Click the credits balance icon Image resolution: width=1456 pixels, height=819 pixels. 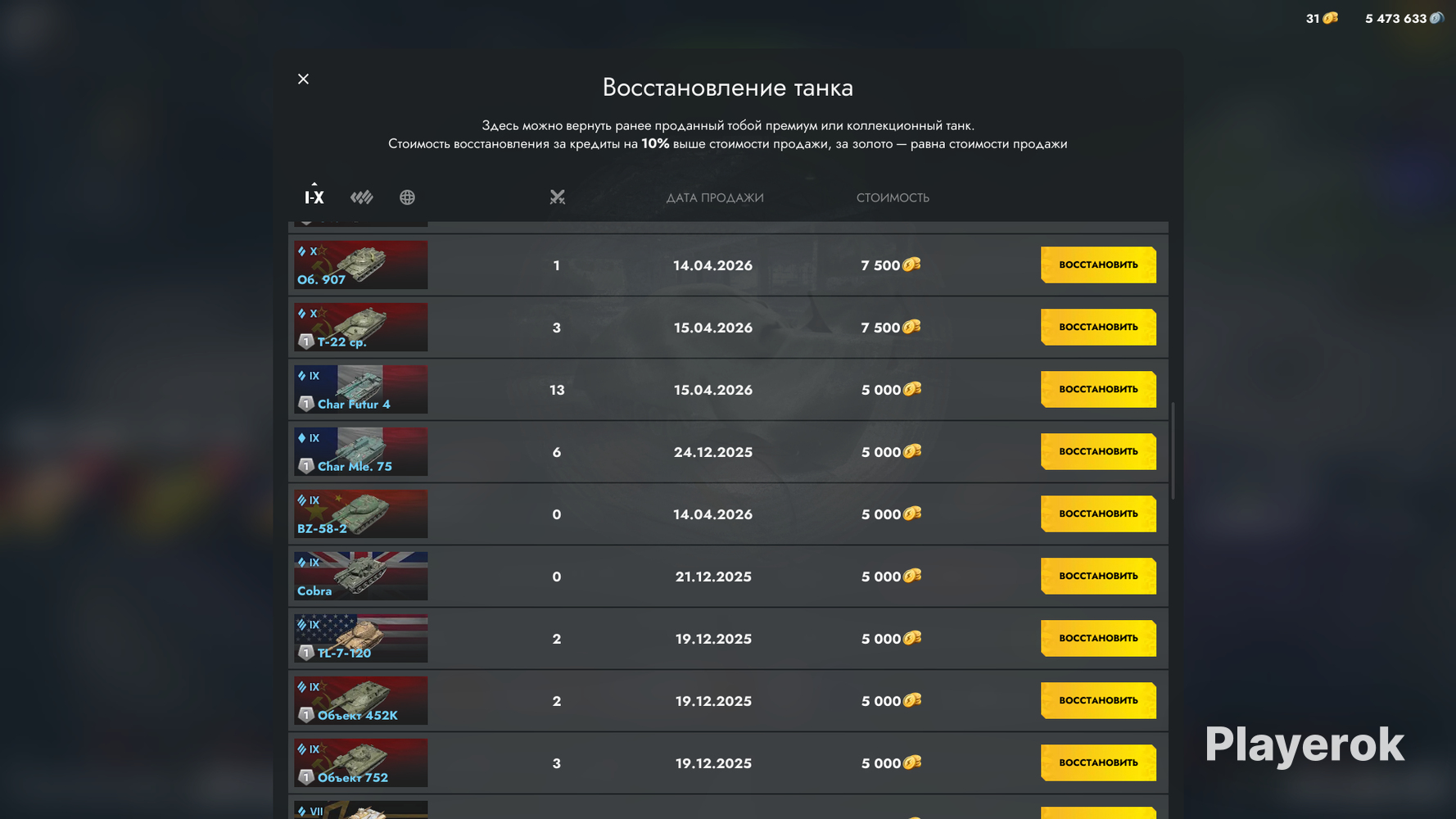1436,18
